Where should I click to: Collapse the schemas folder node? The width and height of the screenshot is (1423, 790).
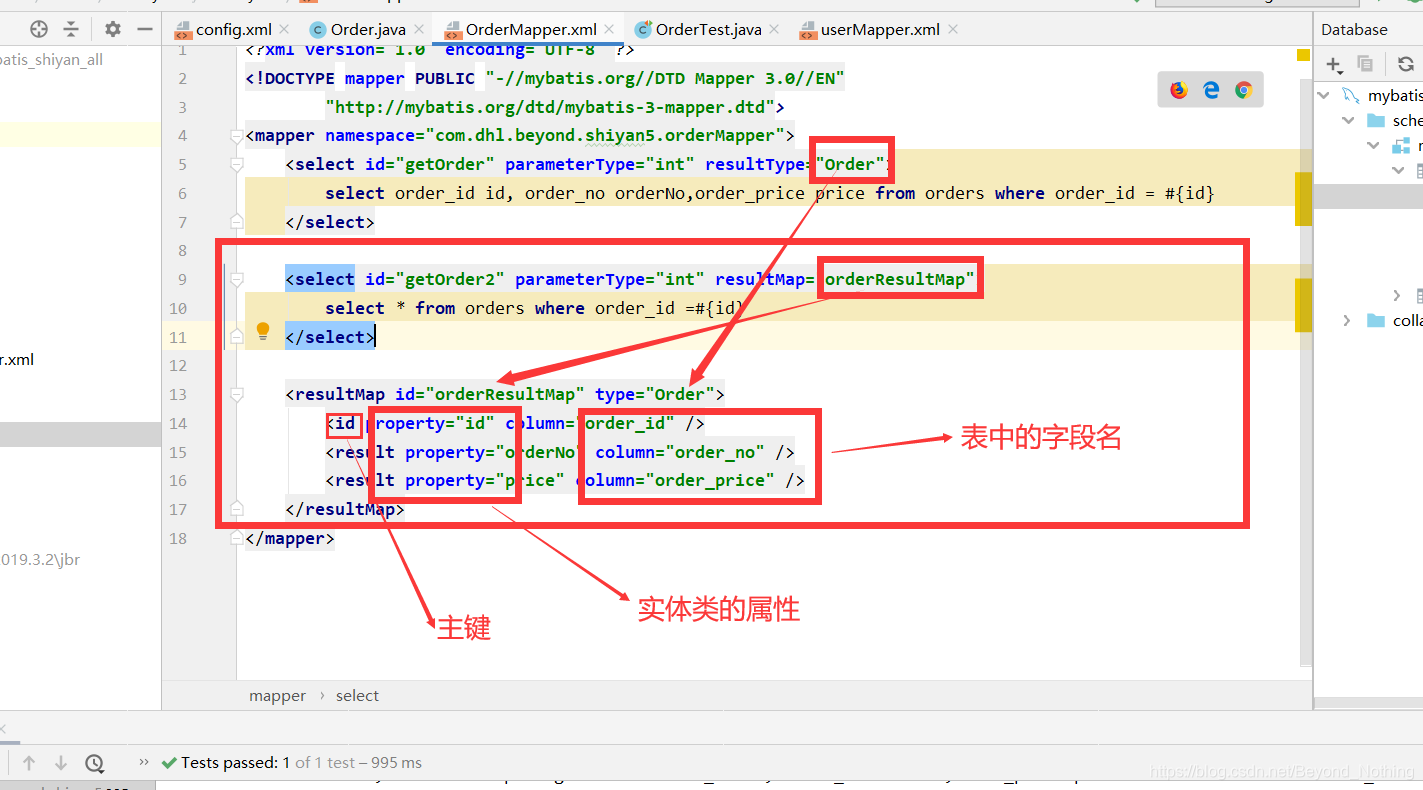[x=1349, y=120]
